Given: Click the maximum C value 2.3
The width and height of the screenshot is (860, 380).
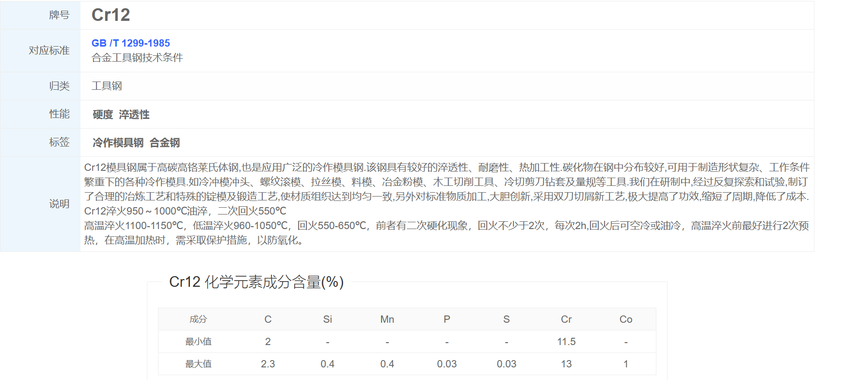Looking at the screenshot, I should (268, 364).
